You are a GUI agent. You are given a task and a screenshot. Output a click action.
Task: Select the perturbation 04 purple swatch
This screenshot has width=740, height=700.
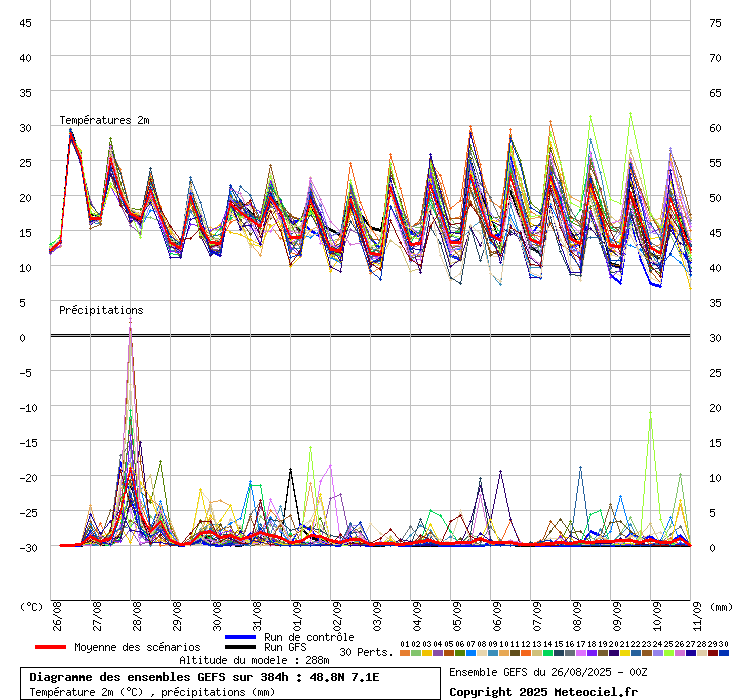click(438, 653)
